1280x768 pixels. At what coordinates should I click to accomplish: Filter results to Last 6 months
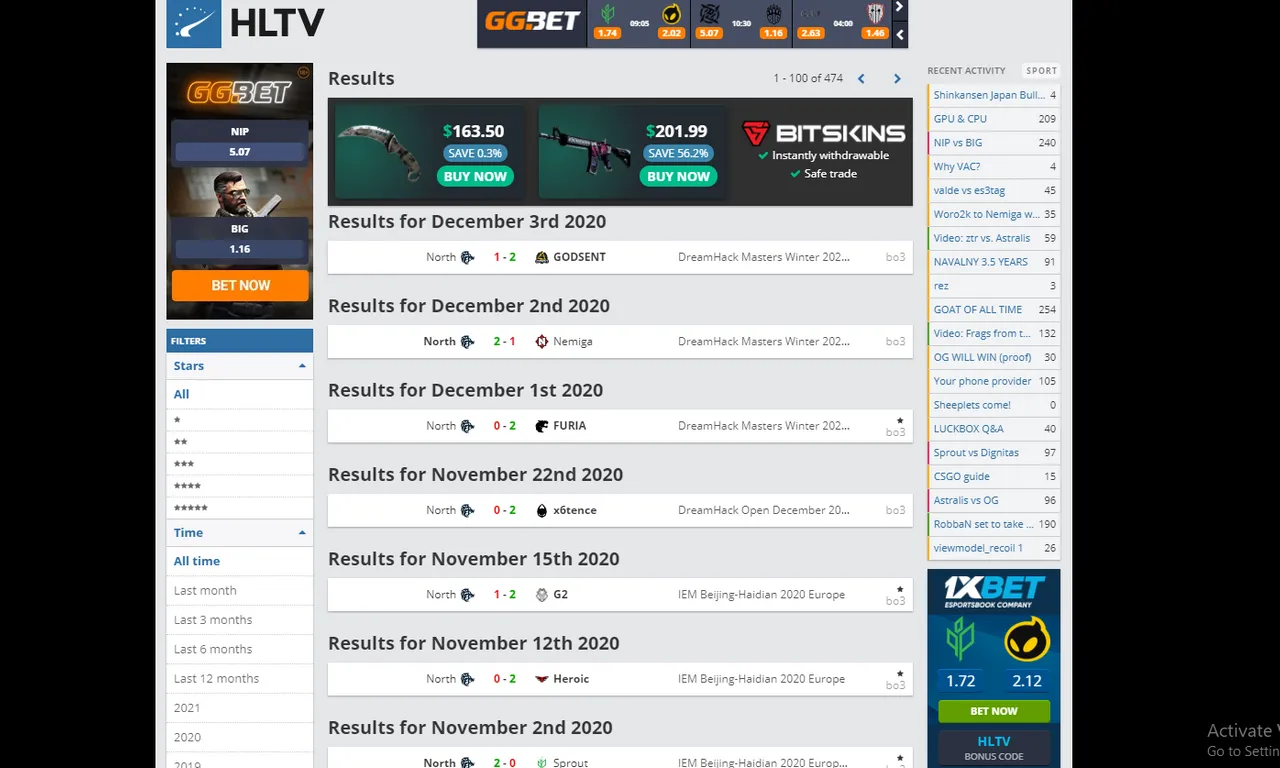click(240, 649)
